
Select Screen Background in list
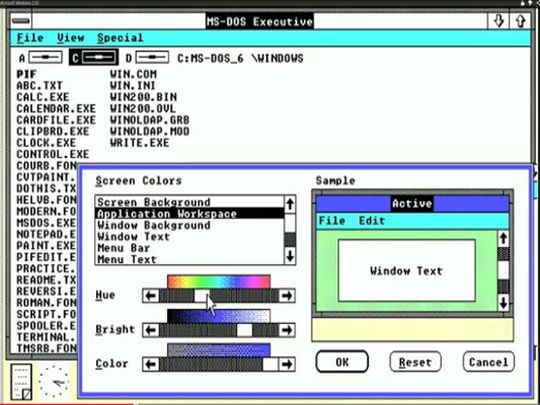click(x=189, y=202)
